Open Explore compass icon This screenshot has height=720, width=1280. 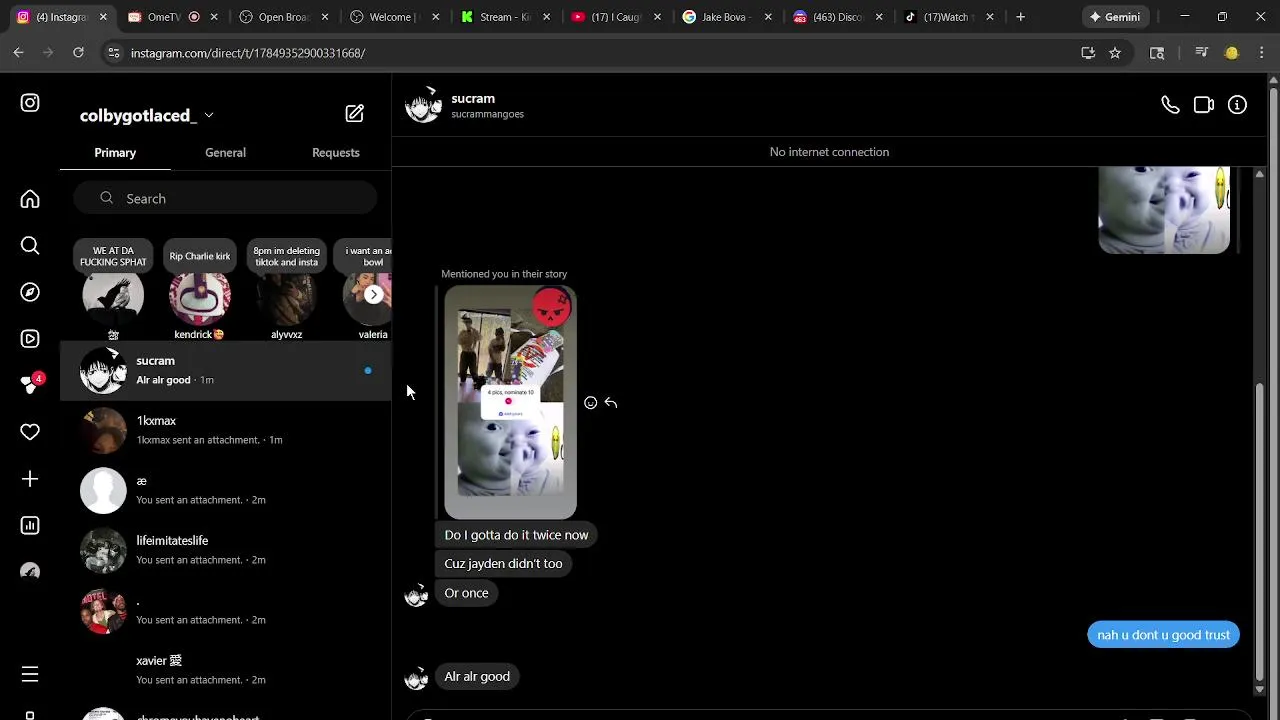point(30,292)
